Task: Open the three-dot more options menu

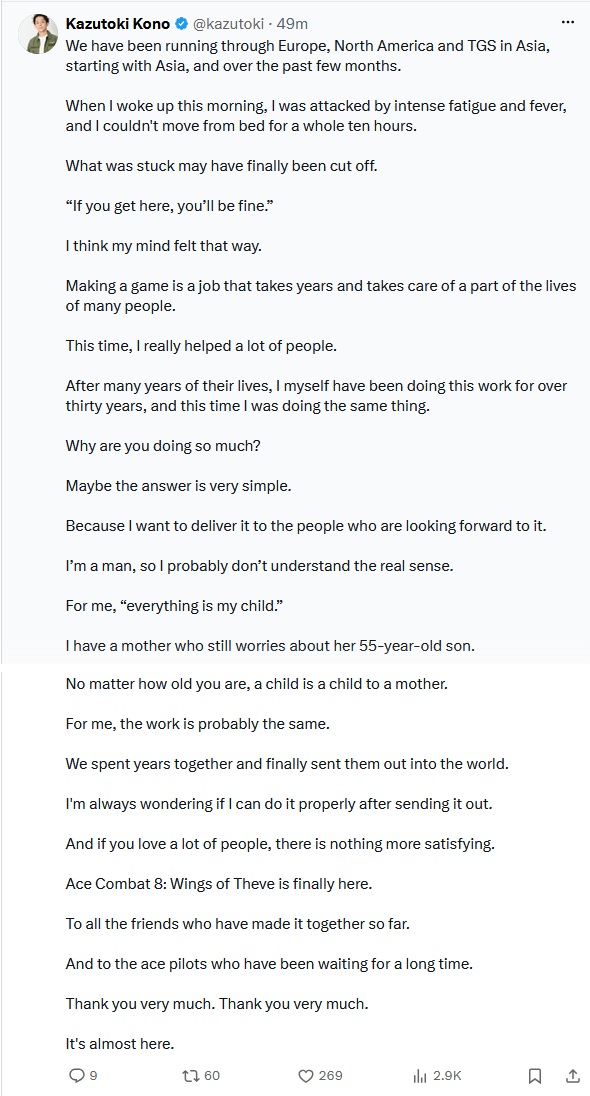Action: (x=568, y=22)
